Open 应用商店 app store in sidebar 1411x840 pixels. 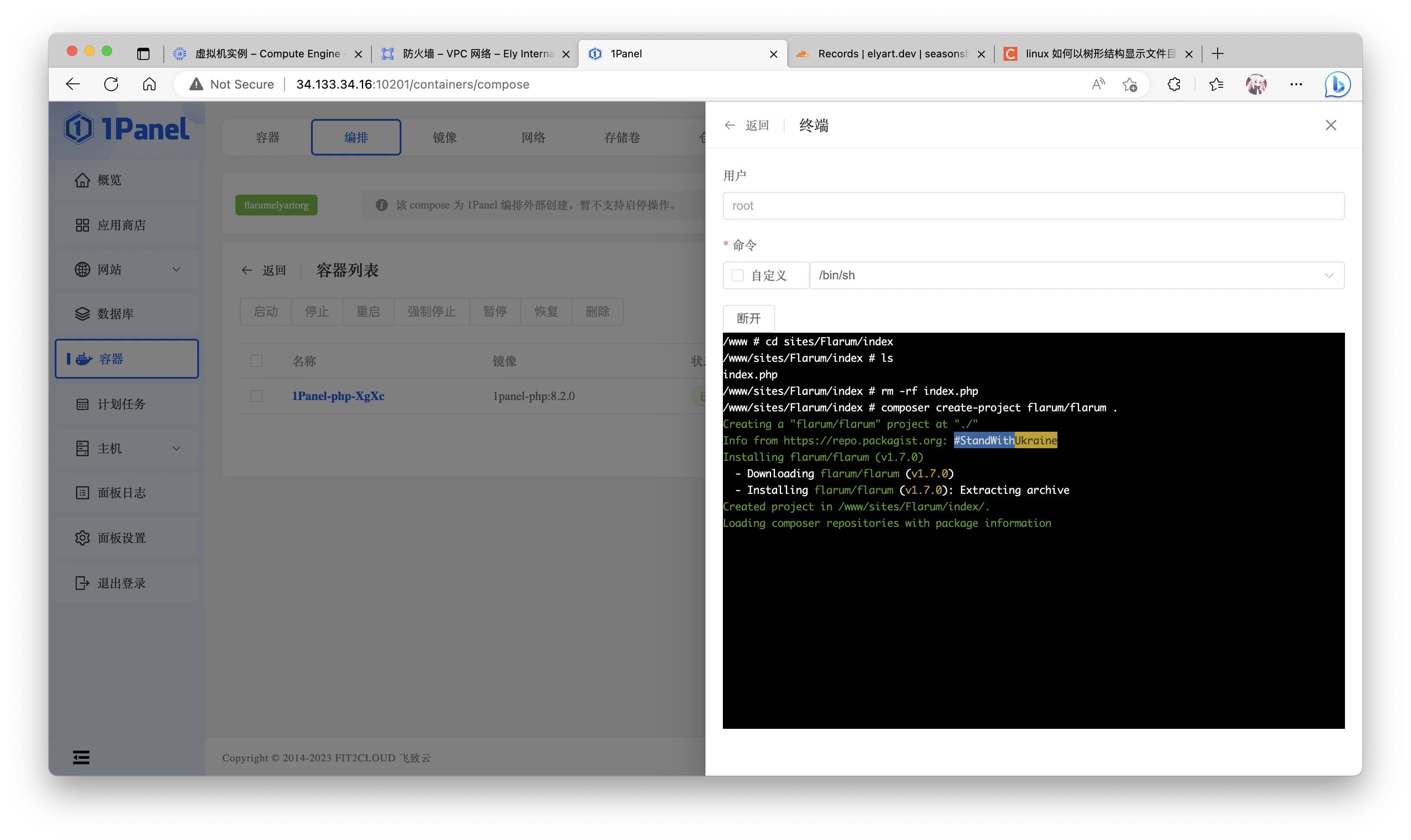(127, 225)
